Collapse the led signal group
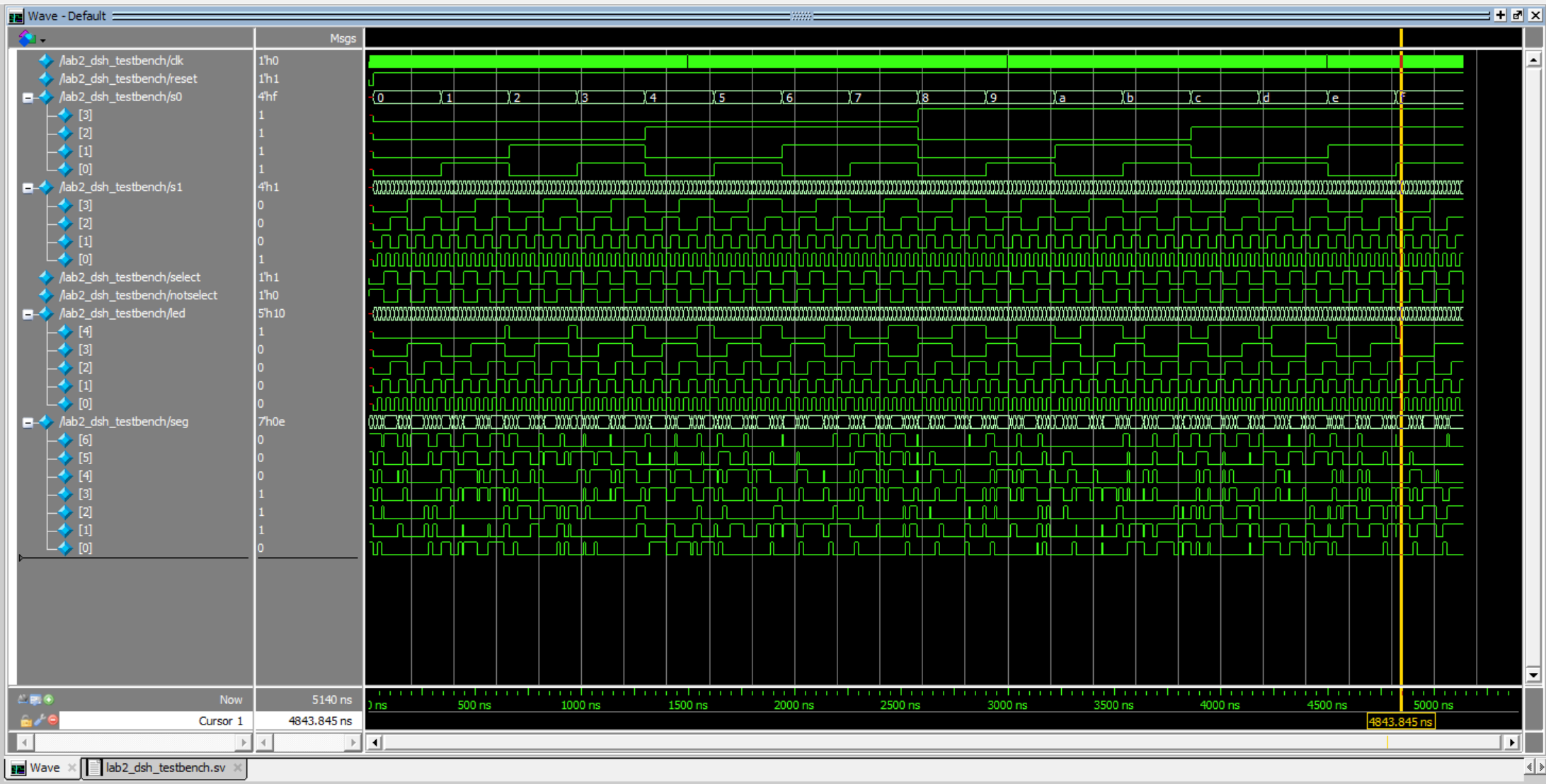Screen dimensions: 1546x784 27,313
